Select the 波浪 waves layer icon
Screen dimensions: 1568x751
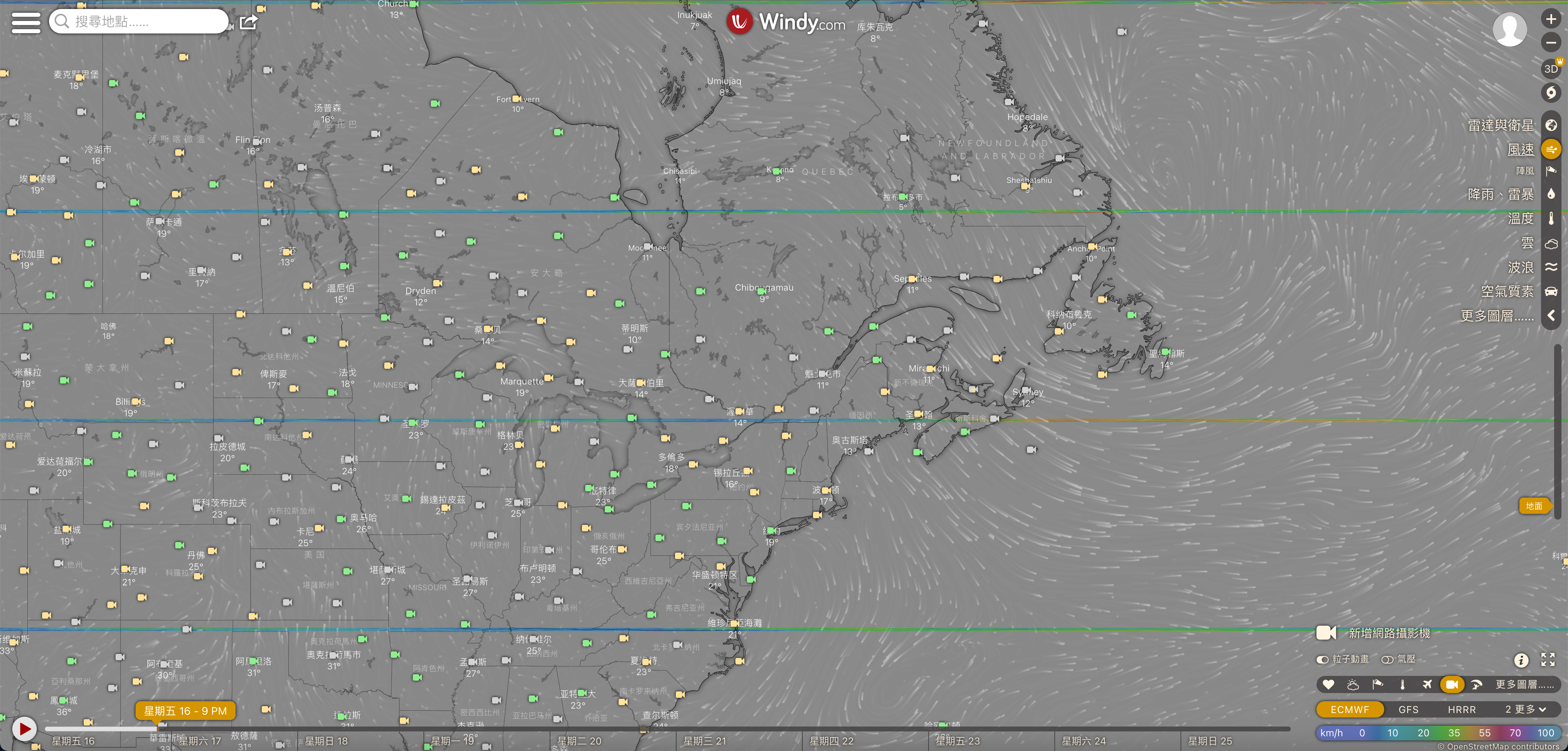tap(1551, 267)
